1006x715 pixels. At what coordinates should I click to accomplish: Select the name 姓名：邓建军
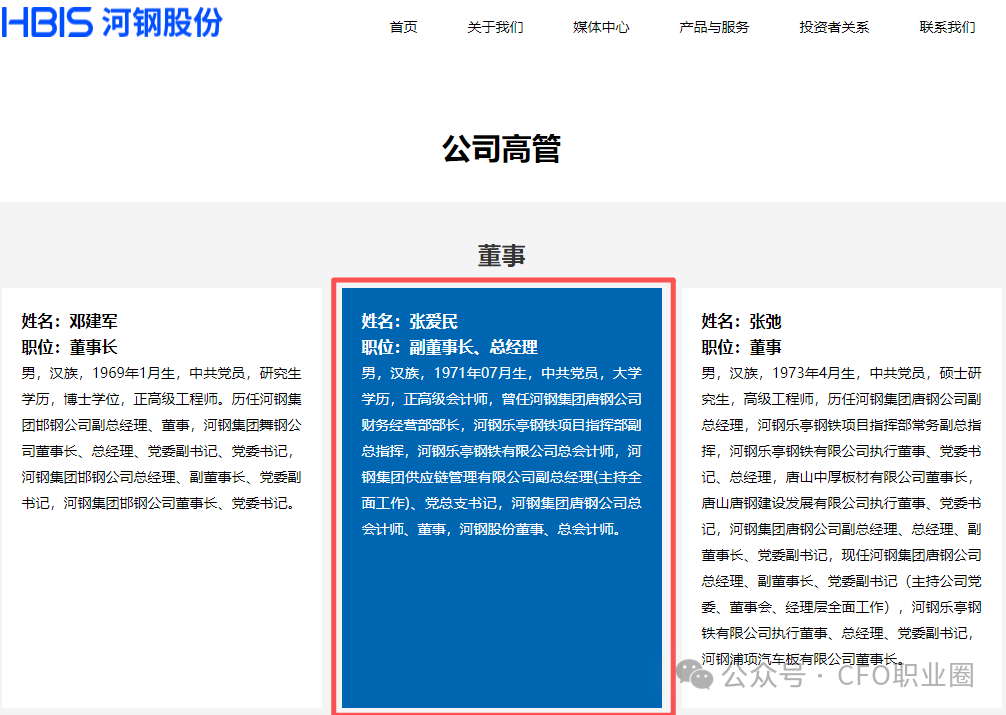coord(69,321)
